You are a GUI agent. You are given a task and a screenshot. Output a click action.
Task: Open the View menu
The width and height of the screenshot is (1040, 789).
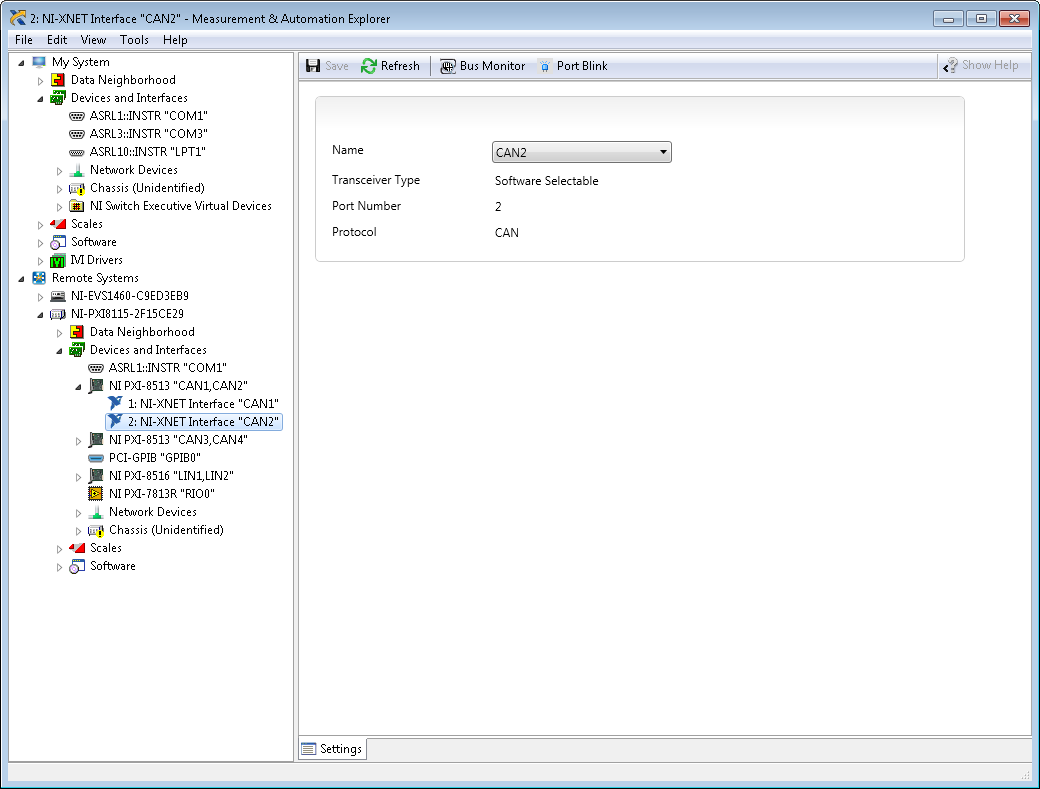(94, 40)
